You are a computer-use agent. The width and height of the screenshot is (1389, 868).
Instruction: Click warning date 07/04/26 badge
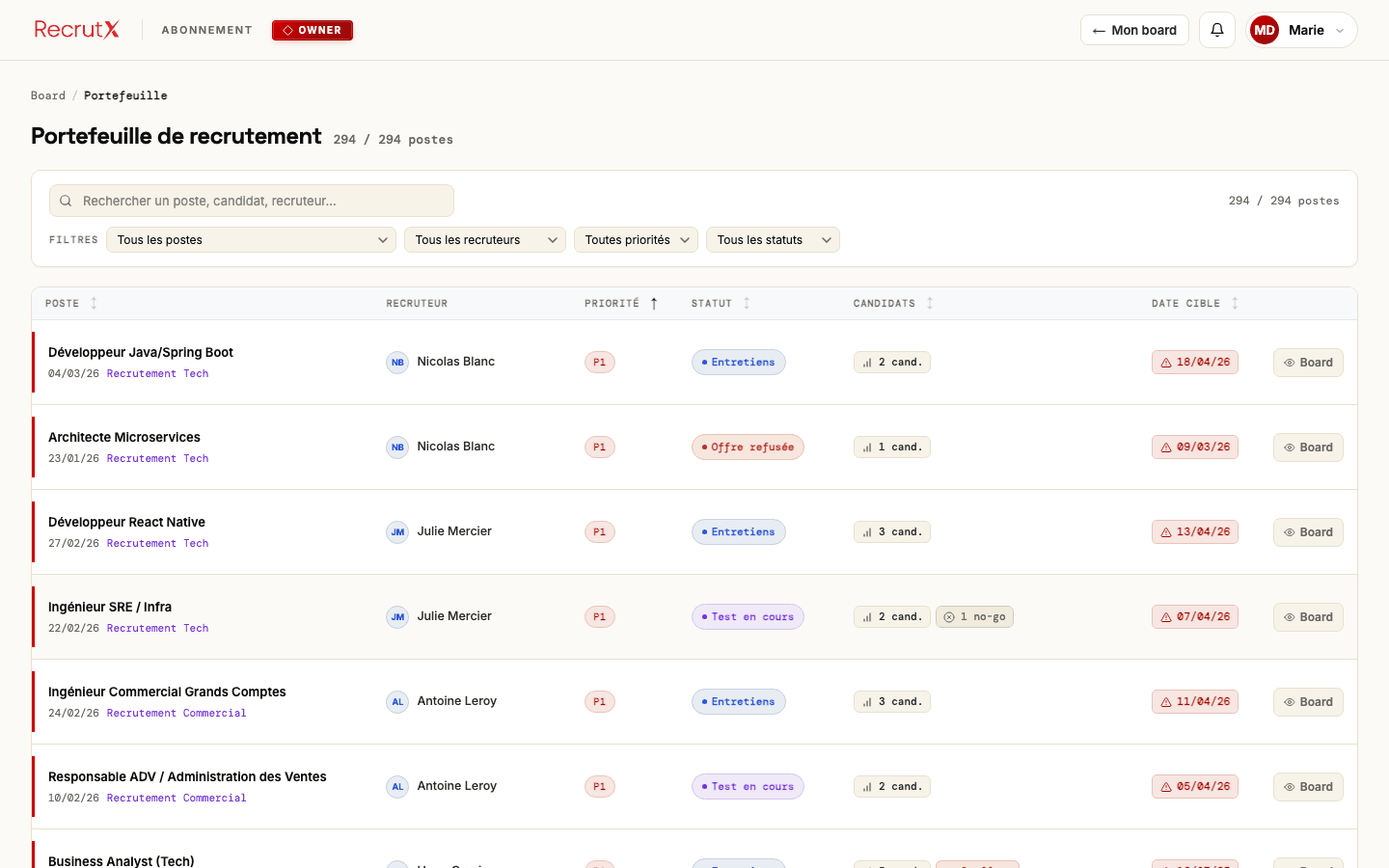click(1195, 617)
